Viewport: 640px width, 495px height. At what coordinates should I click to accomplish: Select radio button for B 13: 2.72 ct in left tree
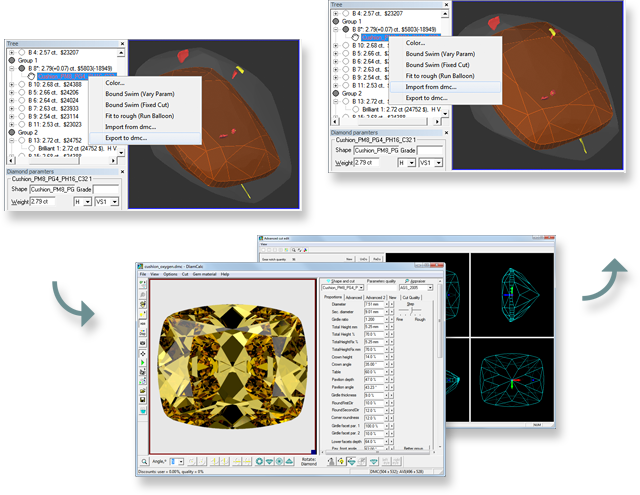click(x=21, y=141)
